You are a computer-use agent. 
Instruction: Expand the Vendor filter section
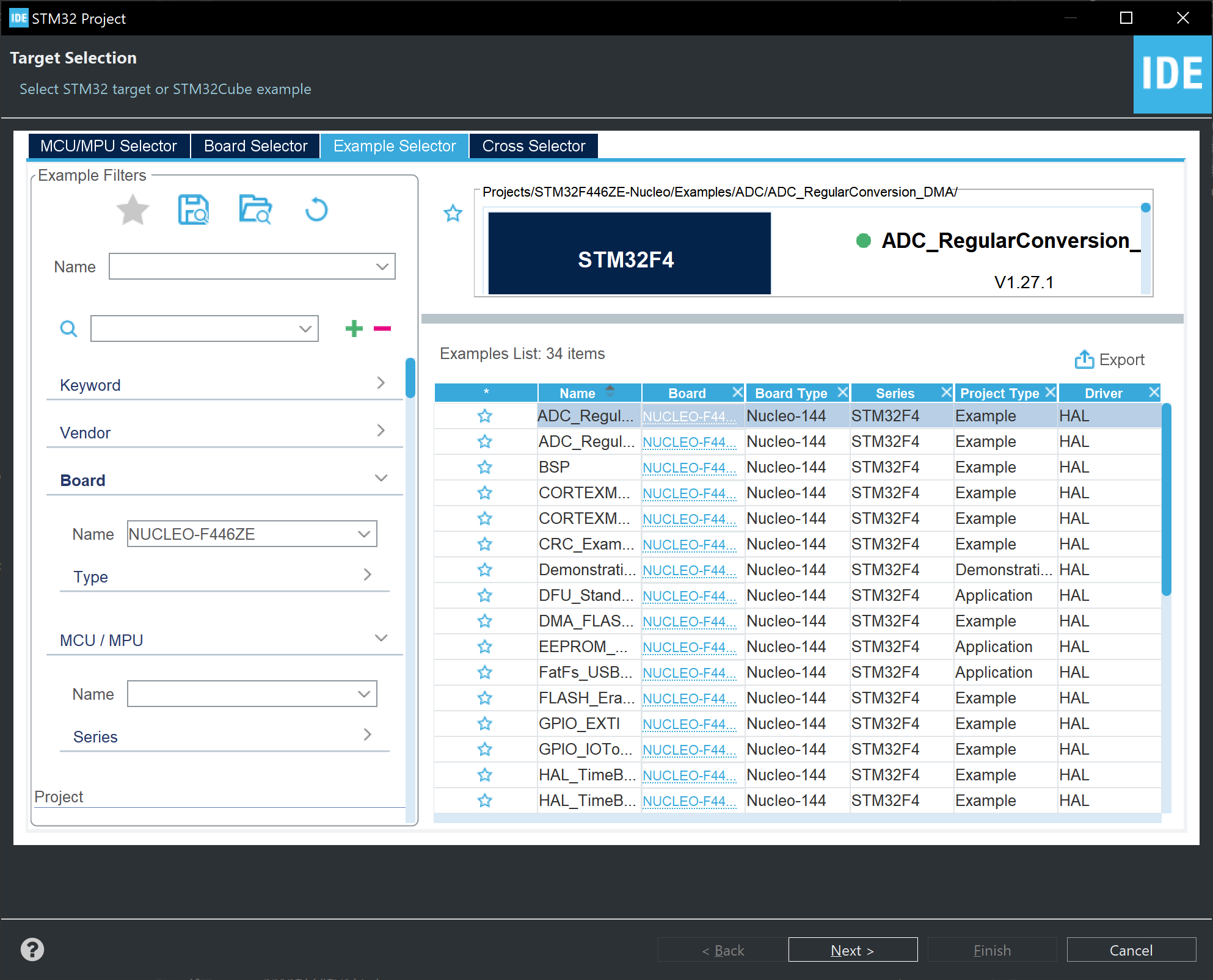(381, 431)
